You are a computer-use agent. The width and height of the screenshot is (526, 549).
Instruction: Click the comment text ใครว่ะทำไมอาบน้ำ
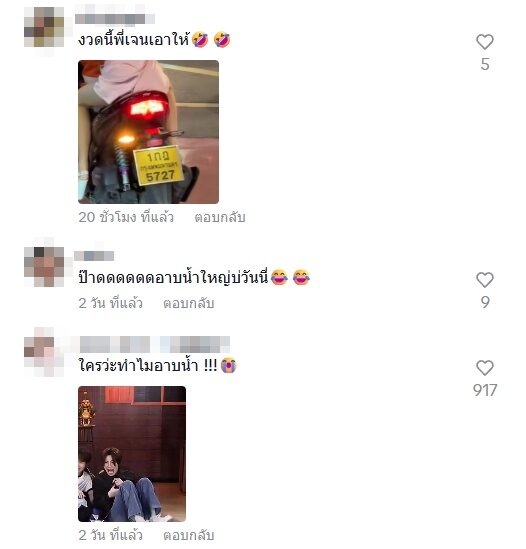click(138, 366)
